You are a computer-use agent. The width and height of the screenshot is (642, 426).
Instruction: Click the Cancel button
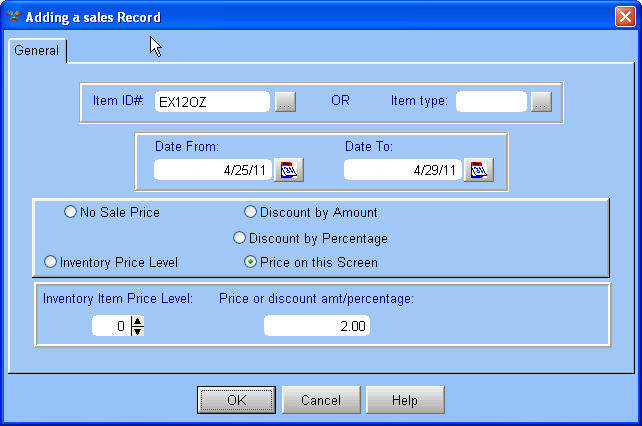coord(320,400)
